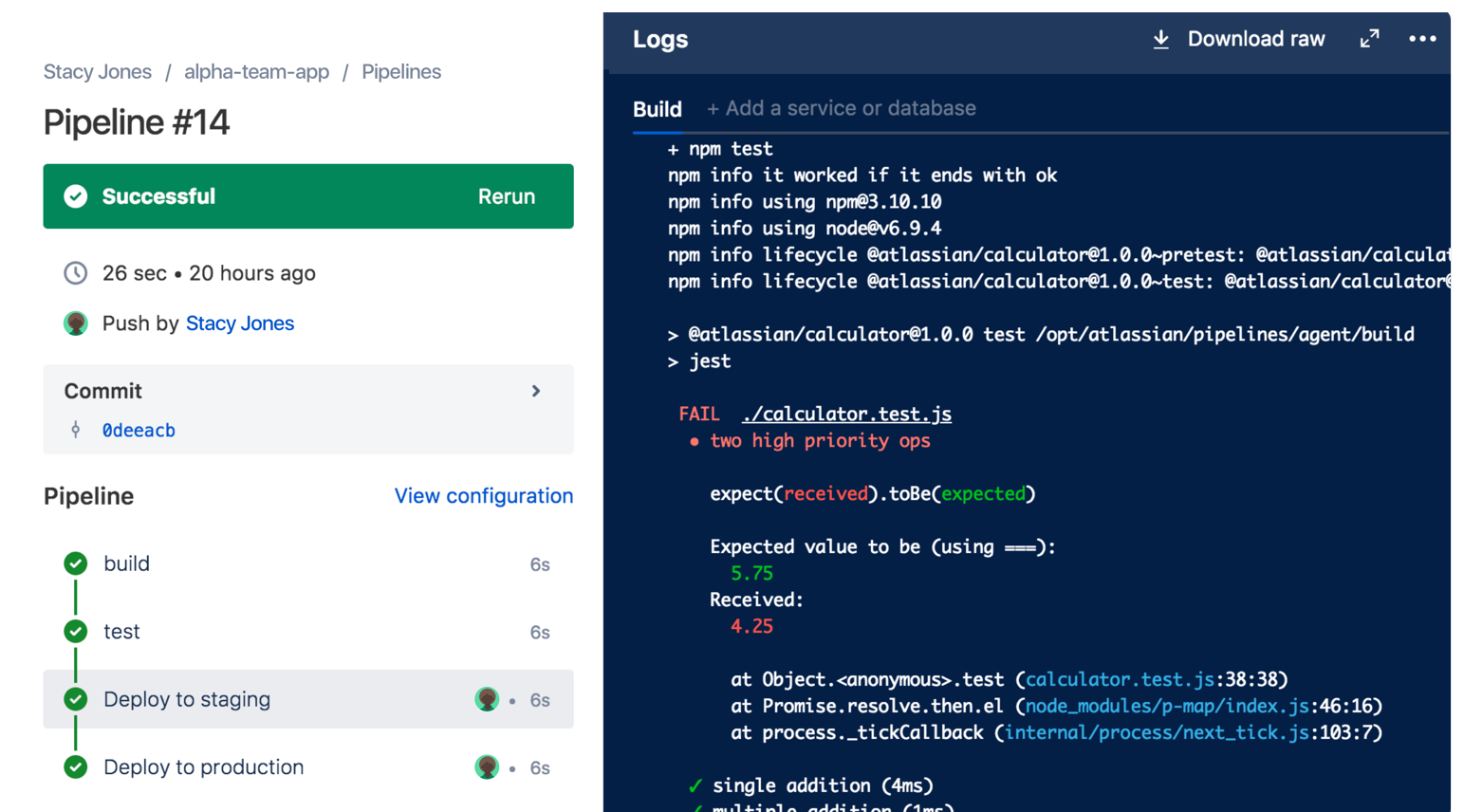
Task: Open node_modules/p-map/index.js stack link
Action: 1167,707
